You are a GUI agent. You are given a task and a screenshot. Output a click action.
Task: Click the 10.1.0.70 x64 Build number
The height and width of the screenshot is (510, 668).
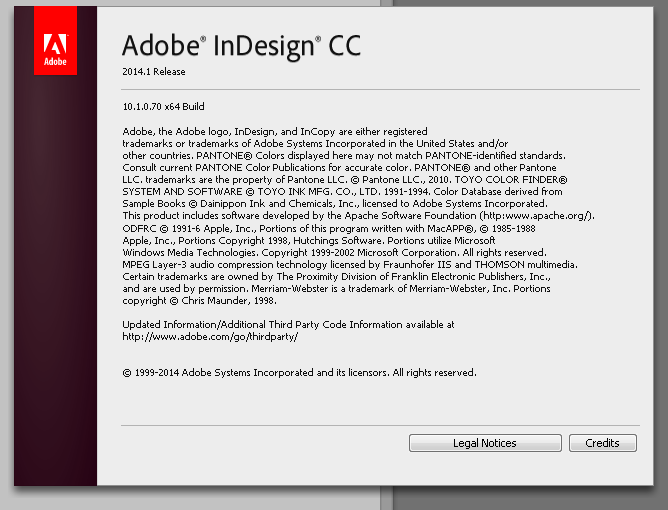point(164,107)
